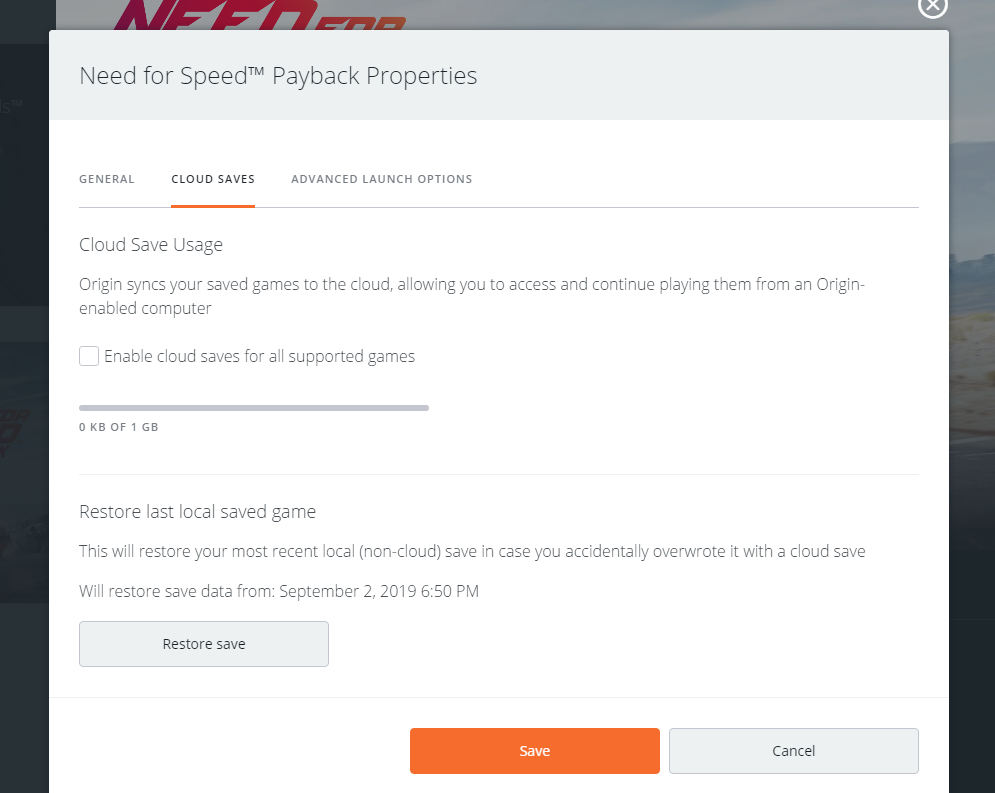Click the '0 KB of 1 GB' usage label
The height and width of the screenshot is (793, 995).
tap(119, 427)
